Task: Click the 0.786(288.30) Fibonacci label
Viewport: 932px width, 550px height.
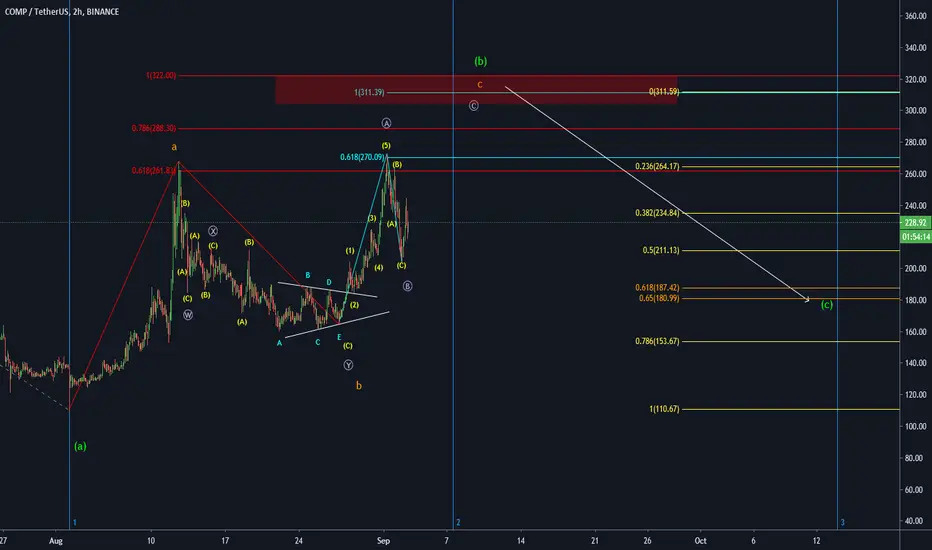Action: [x=154, y=128]
